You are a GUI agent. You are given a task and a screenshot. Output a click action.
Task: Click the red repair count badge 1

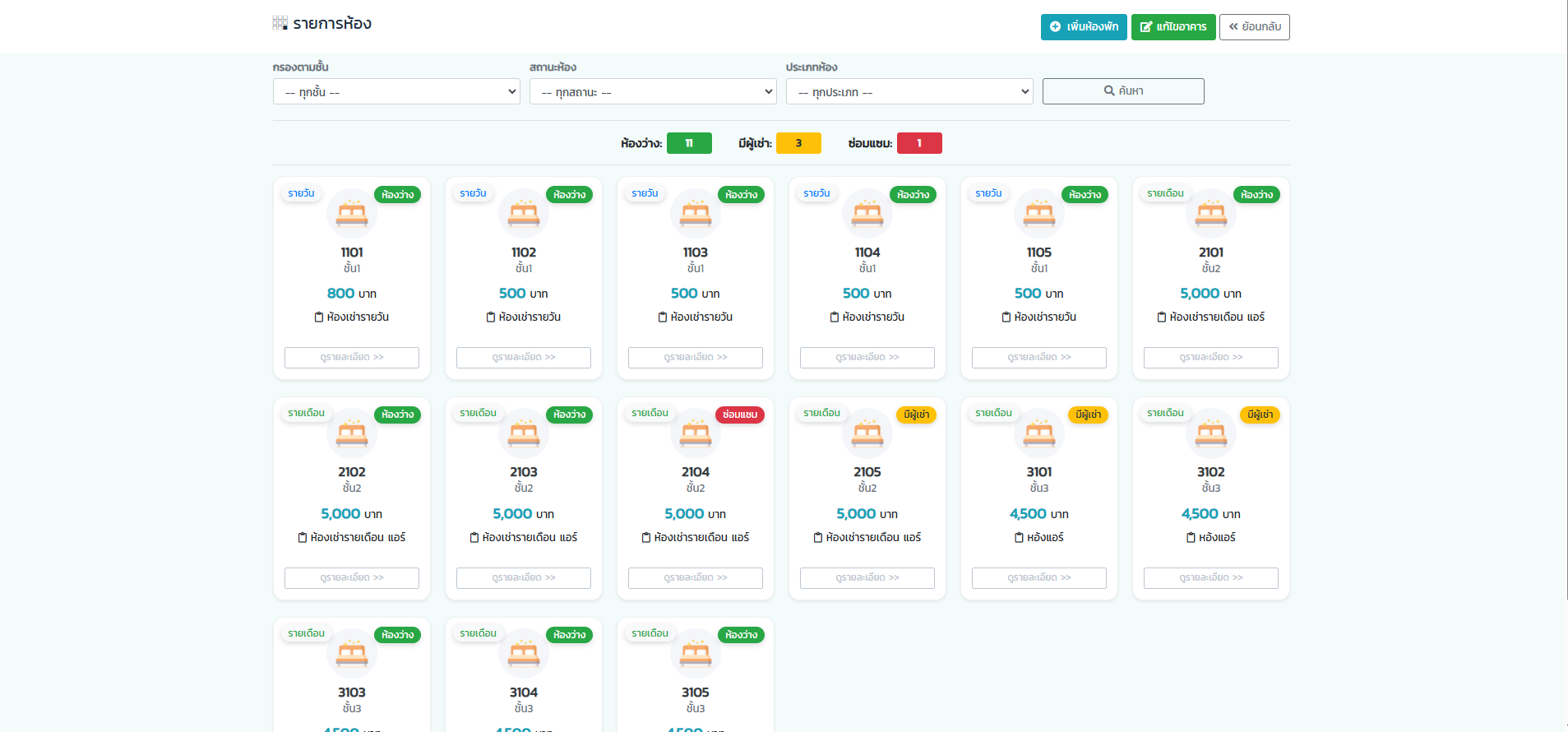coord(919,143)
